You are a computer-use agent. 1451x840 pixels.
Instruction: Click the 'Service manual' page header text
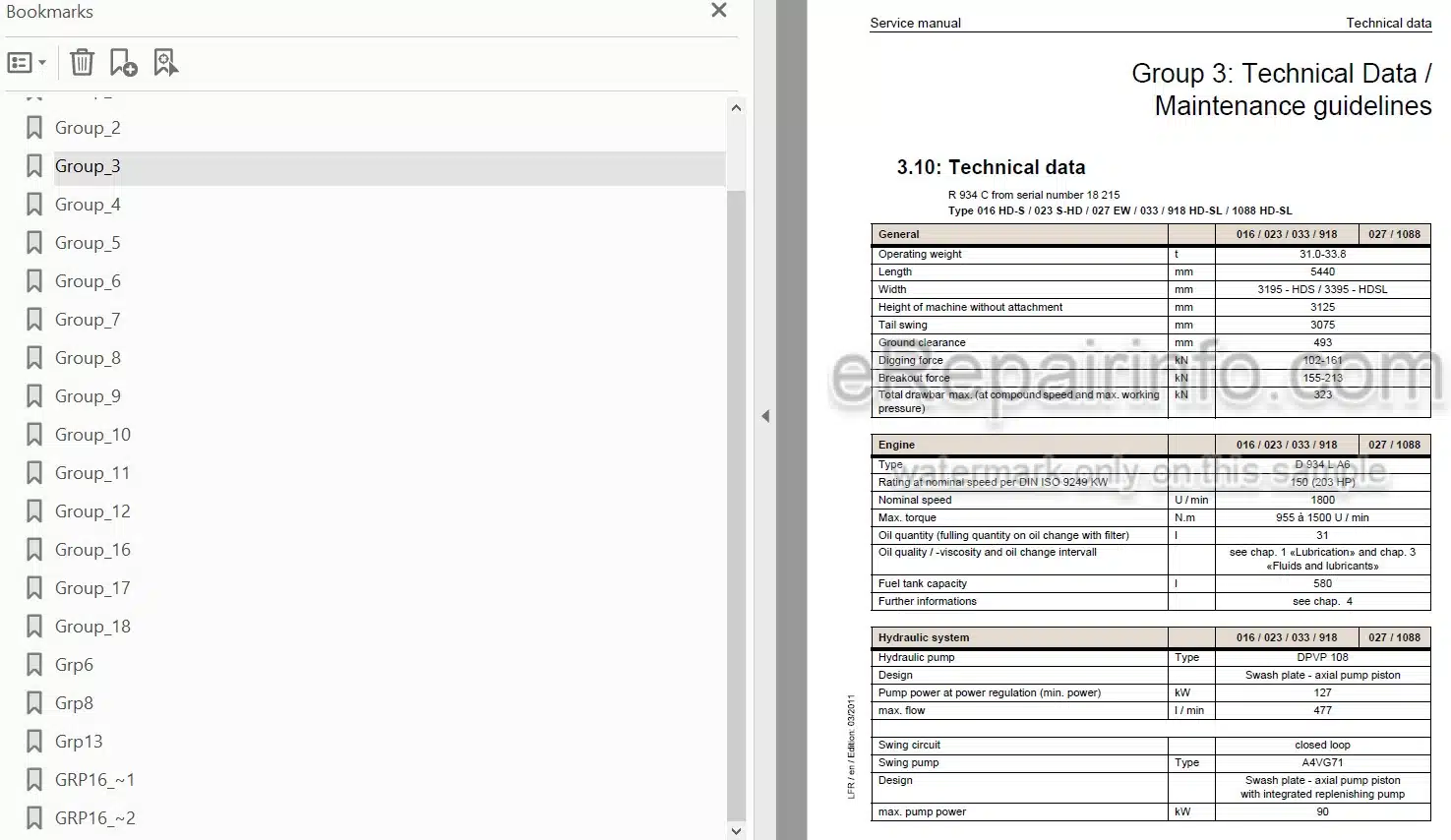pos(915,23)
